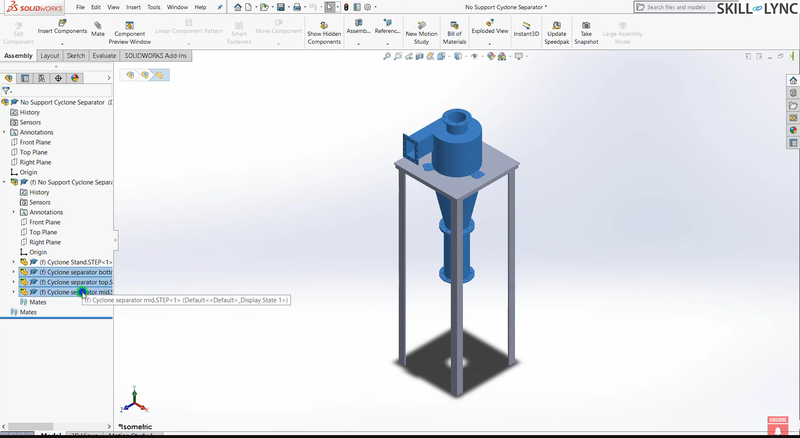Select the SOLIDWORKS Add-Ins tab
The image size is (800, 438).
pyautogui.click(x=156, y=56)
